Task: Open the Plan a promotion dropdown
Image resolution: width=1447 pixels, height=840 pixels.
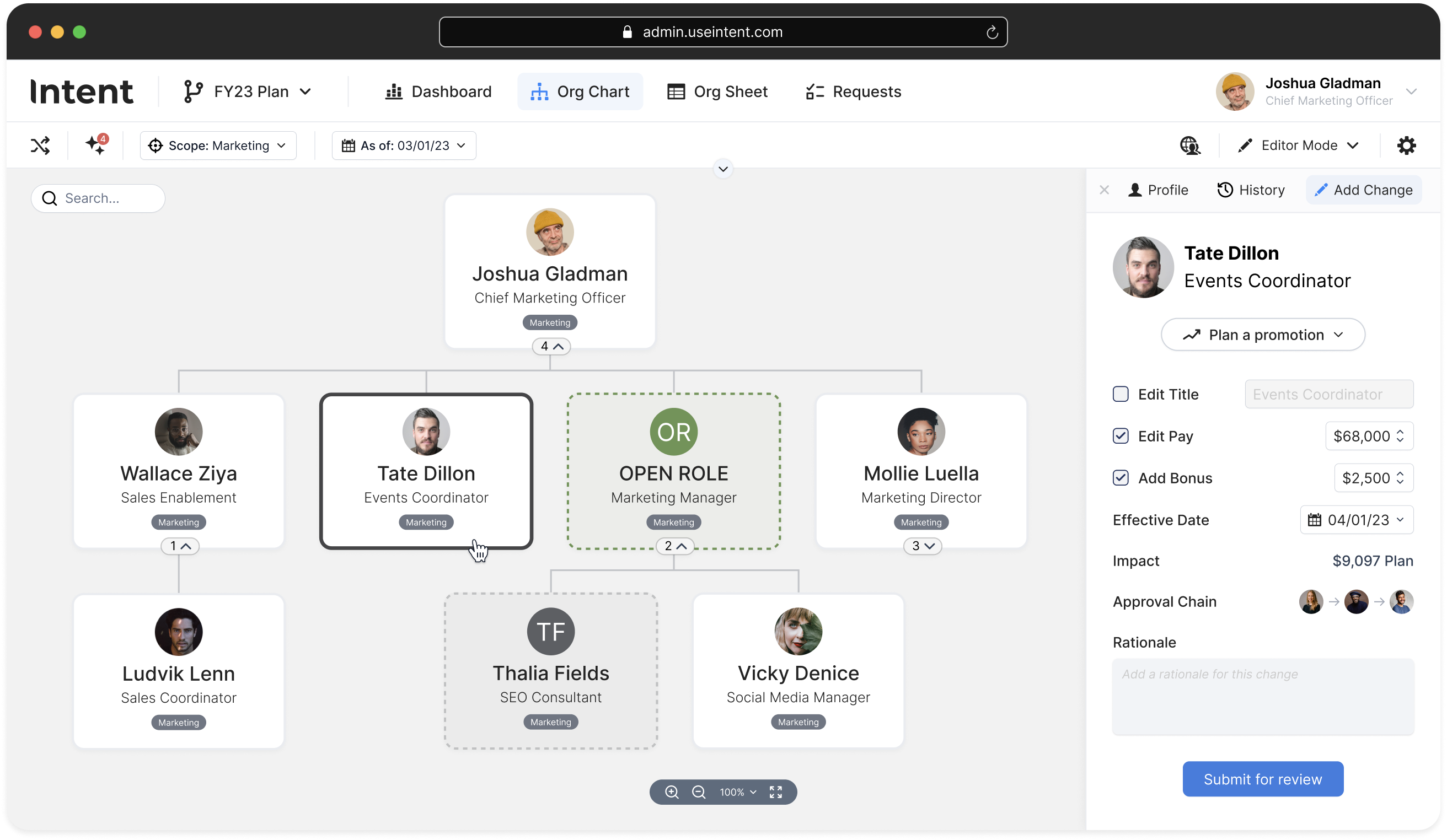Action: pyautogui.click(x=1263, y=335)
